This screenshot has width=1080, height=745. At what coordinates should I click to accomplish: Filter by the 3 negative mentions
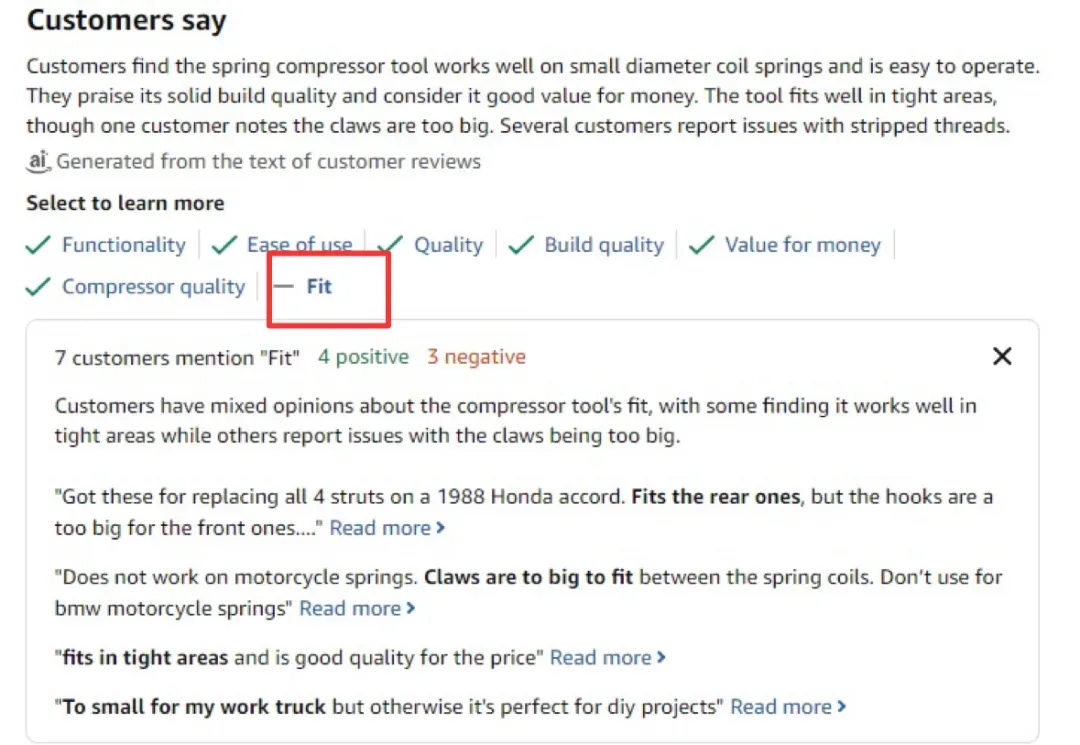(476, 357)
